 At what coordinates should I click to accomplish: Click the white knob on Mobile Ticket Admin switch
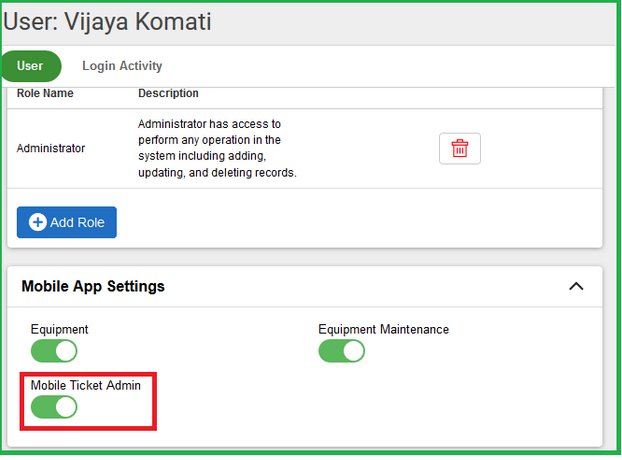pos(66,407)
